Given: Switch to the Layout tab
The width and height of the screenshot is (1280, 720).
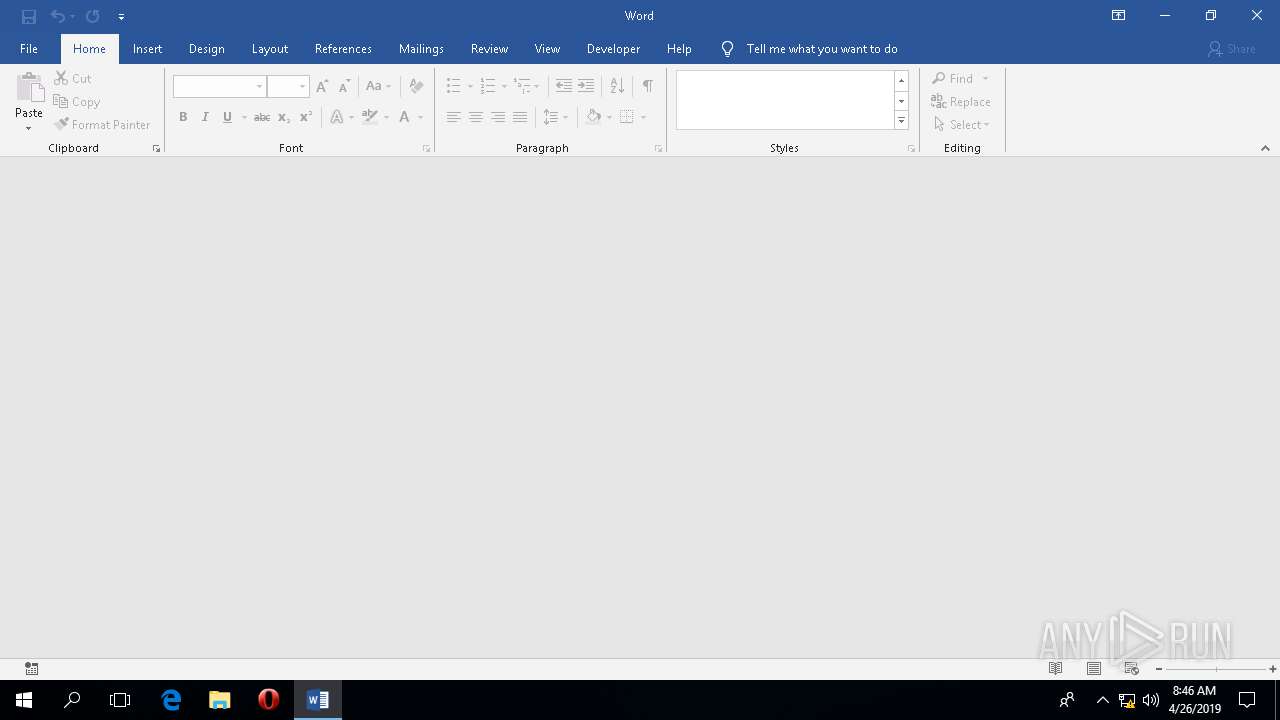Looking at the screenshot, I should pyautogui.click(x=270, y=49).
